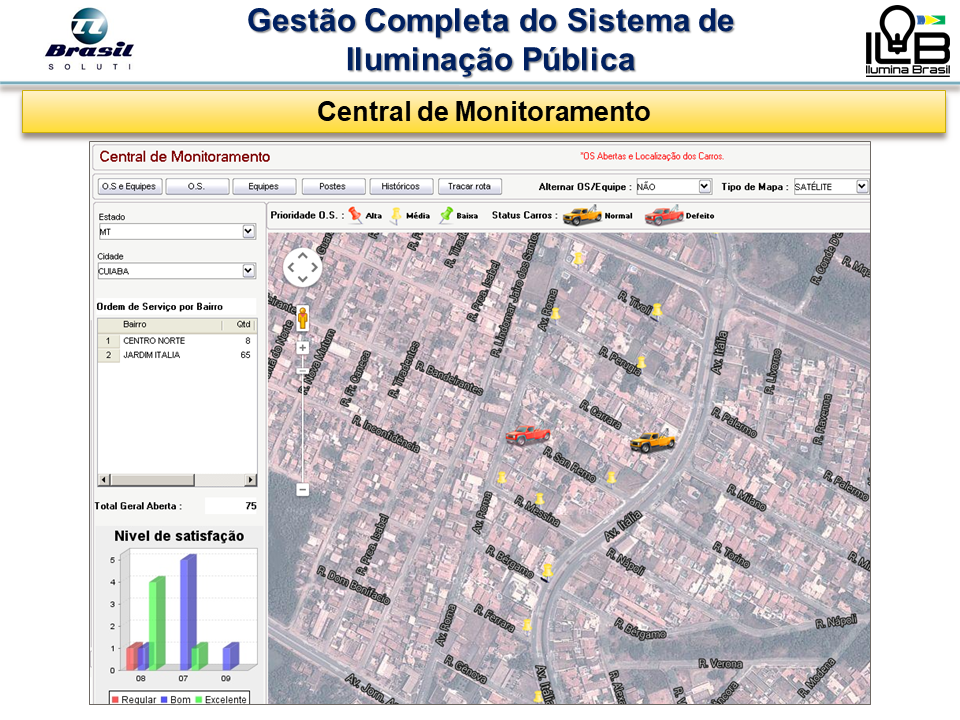Click the yellow pin near R. Messina
The height and width of the screenshot is (720, 960).
pos(539,498)
